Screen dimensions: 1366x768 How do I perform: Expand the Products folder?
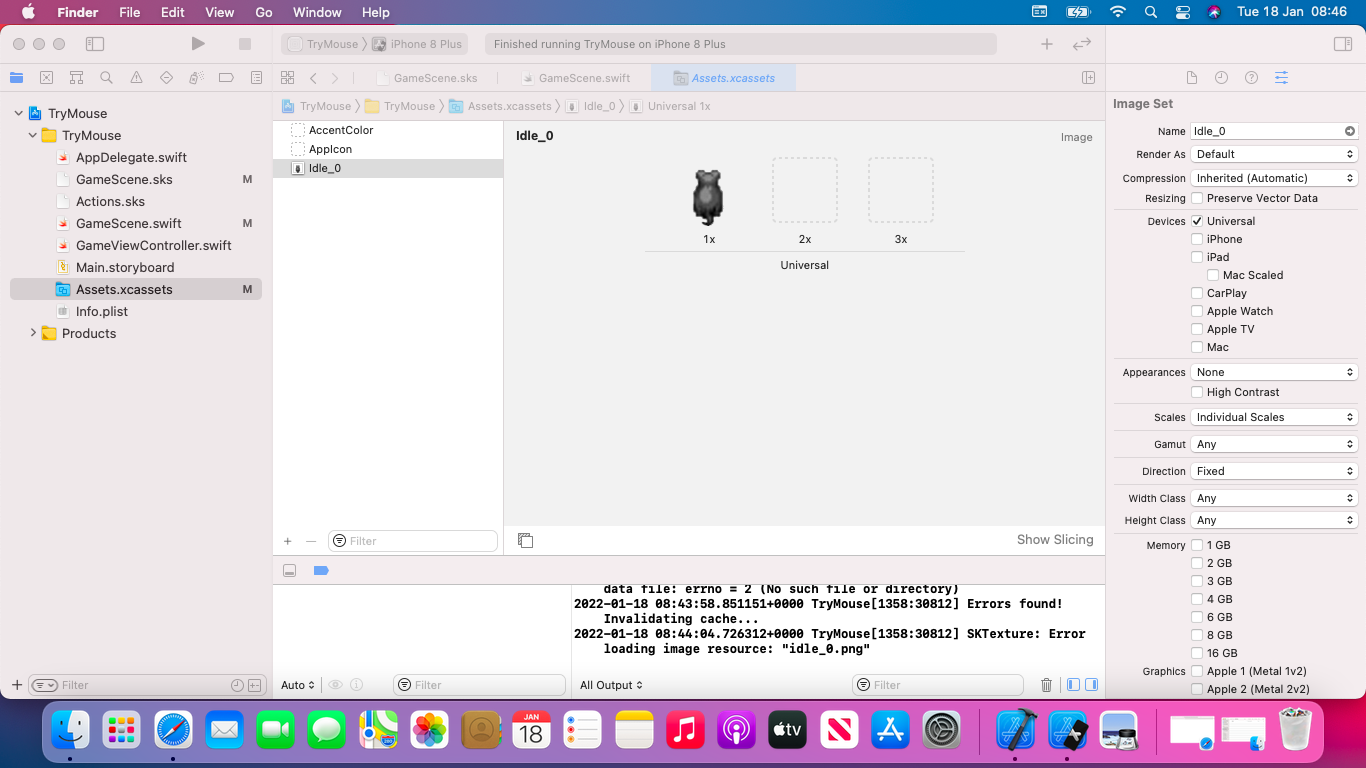click(x=33, y=333)
